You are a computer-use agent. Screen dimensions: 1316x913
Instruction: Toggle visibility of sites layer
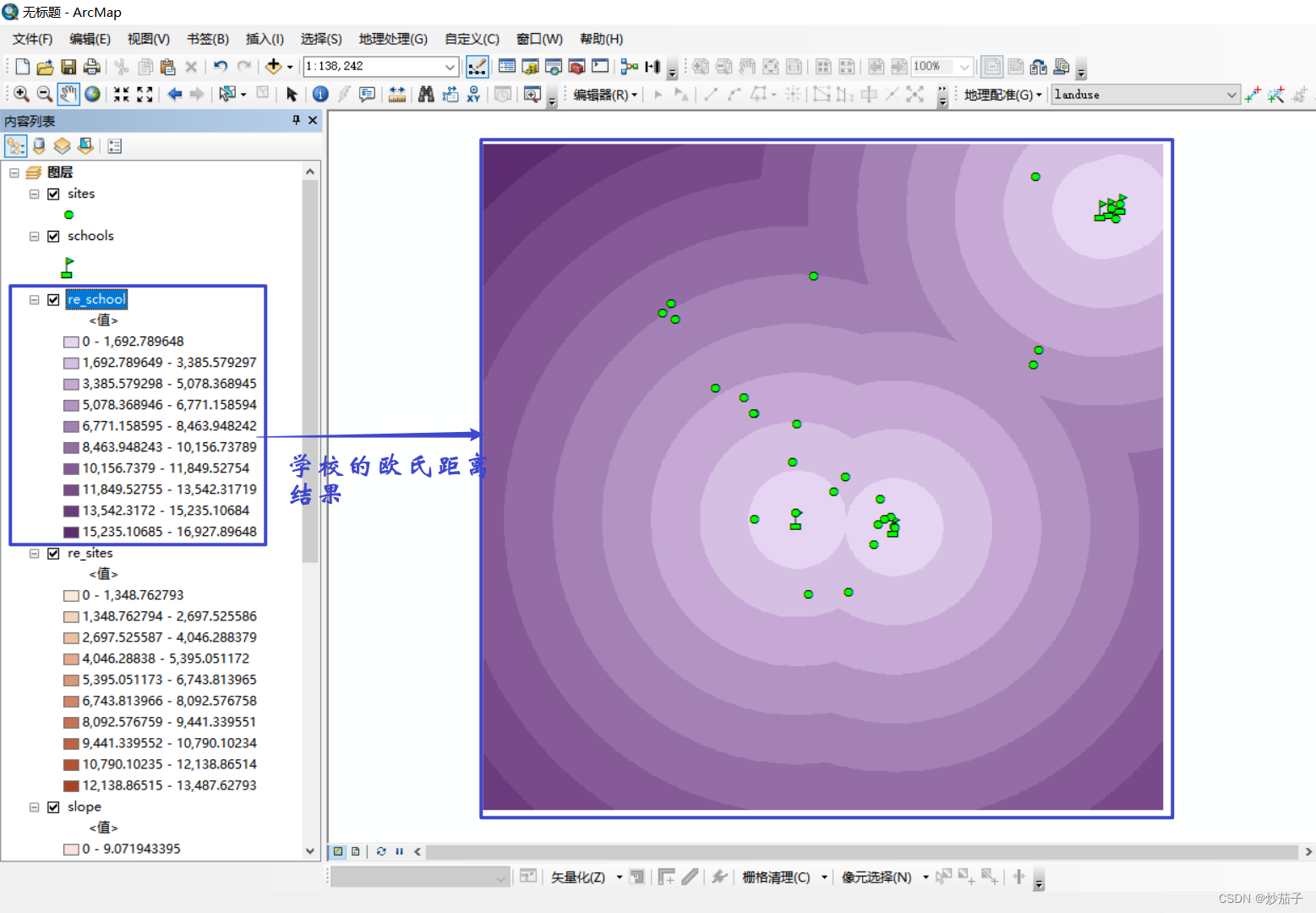(53, 194)
